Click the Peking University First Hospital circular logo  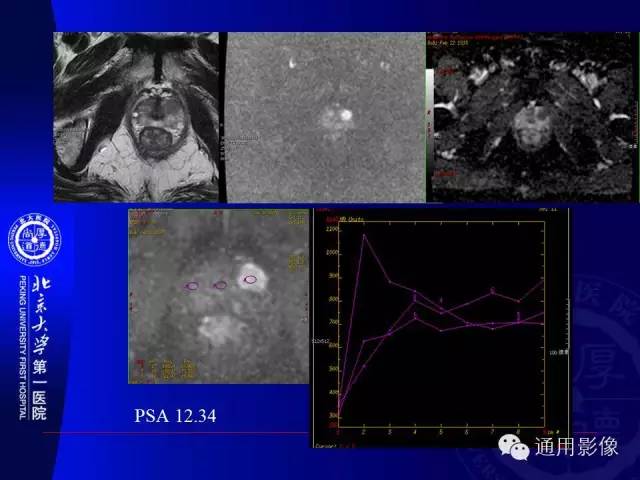34,240
